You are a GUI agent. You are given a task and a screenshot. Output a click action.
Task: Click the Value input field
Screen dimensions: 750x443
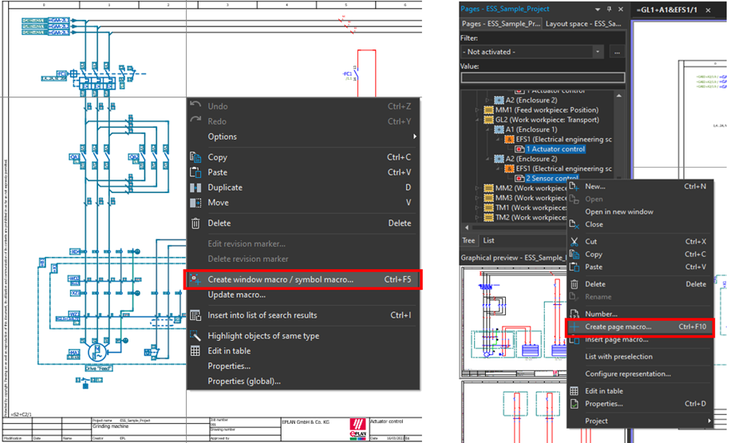[542, 77]
